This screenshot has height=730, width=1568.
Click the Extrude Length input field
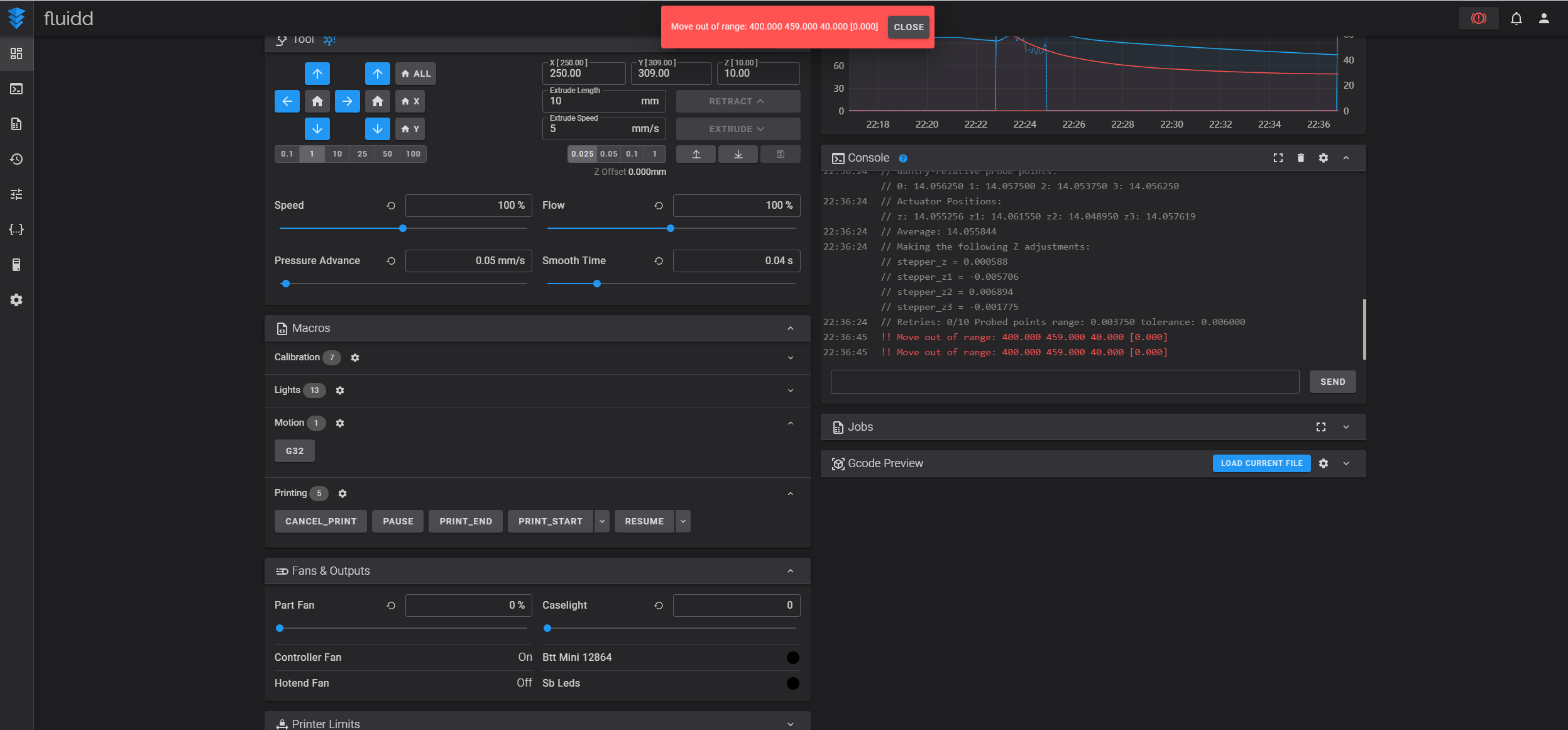(604, 101)
